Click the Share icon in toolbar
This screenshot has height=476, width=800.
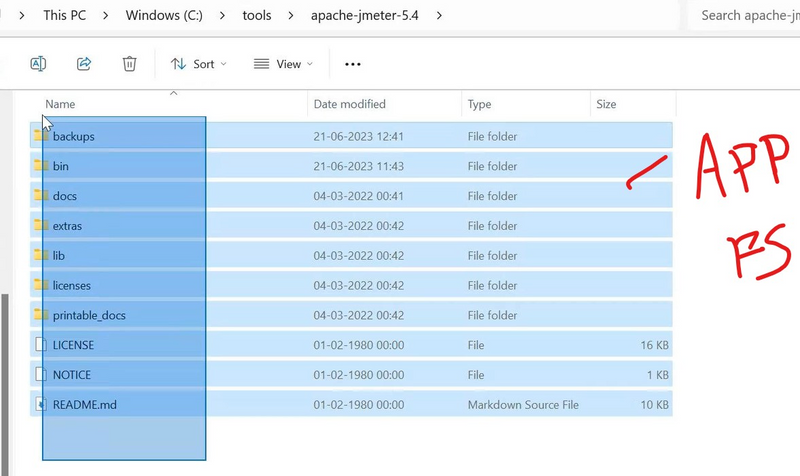click(84, 64)
